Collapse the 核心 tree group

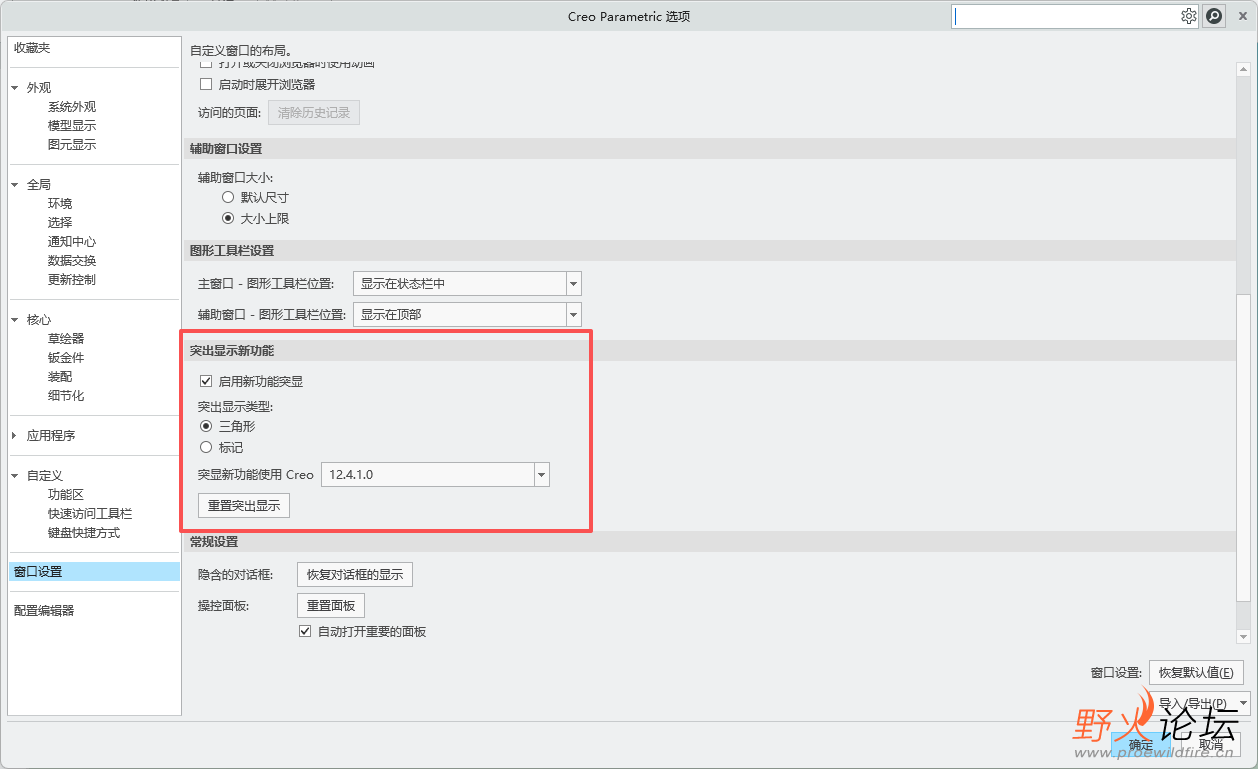point(15,320)
